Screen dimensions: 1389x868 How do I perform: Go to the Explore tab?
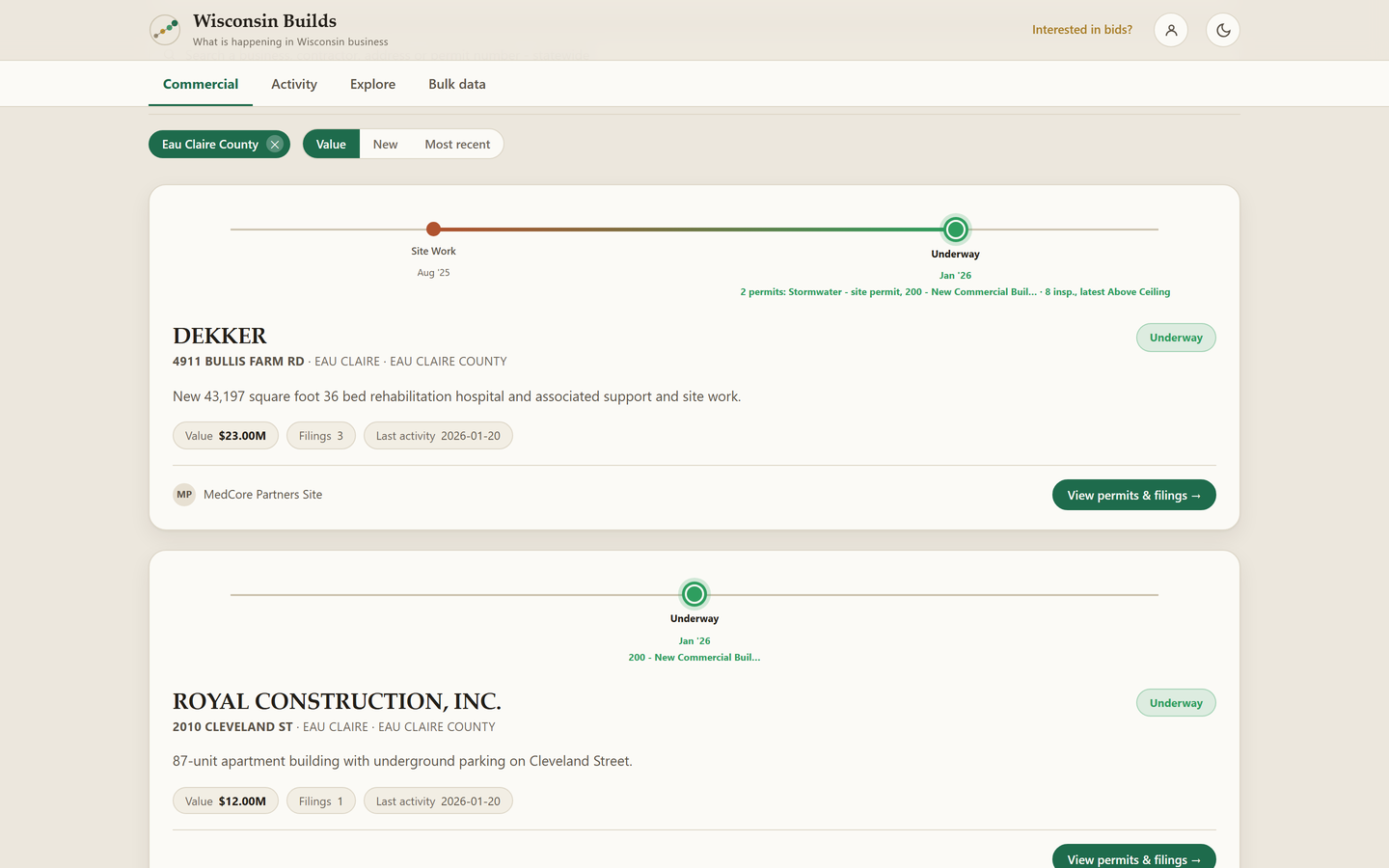[x=372, y=84]
